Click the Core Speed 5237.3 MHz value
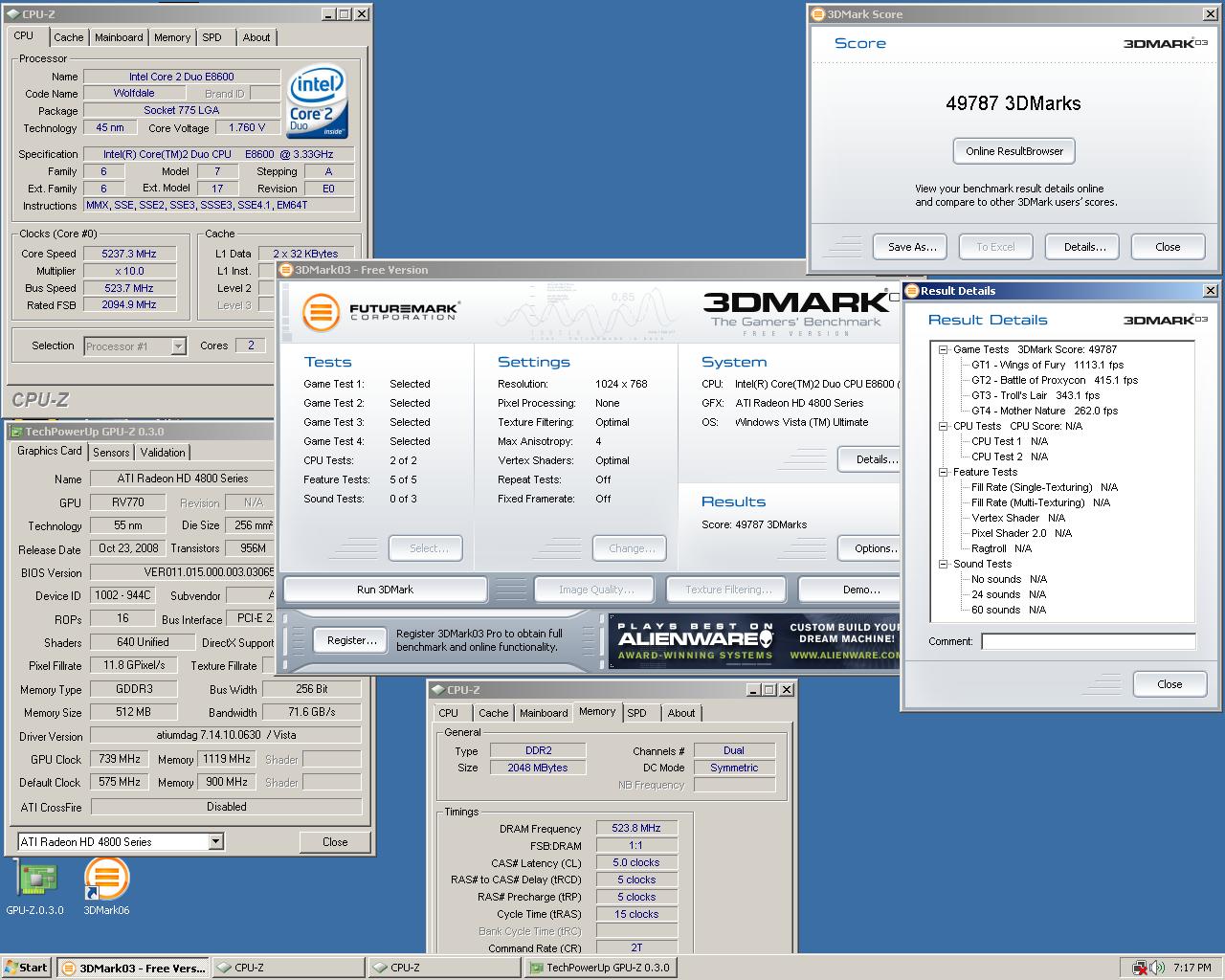The width and height of the screenshot is (1225, 980). click(x=129, y=254)
